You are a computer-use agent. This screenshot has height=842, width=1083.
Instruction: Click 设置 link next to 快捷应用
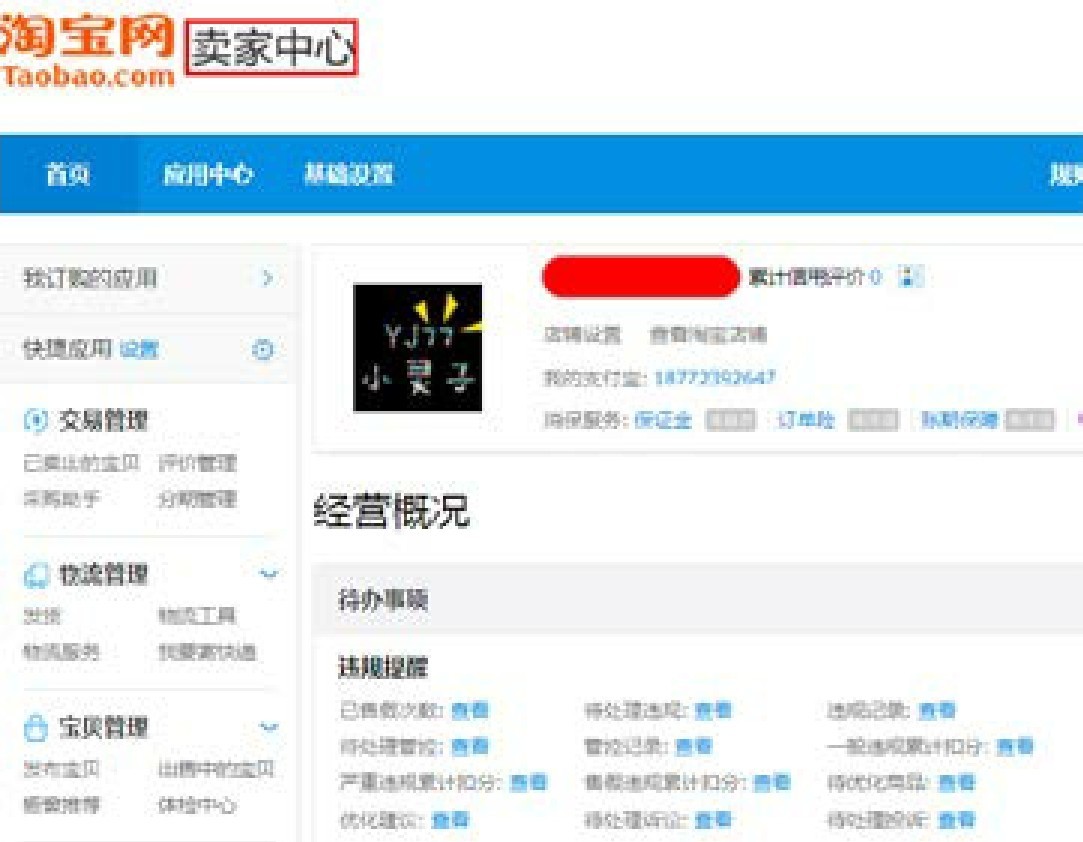tap(139, 350)
